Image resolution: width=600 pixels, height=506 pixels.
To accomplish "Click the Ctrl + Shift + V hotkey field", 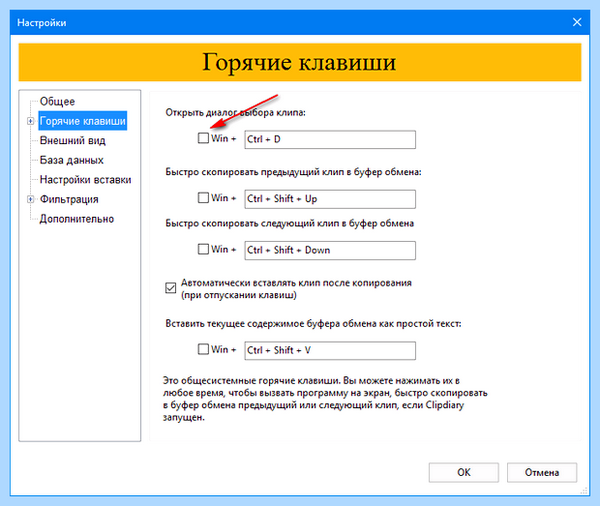I will 330,351.
